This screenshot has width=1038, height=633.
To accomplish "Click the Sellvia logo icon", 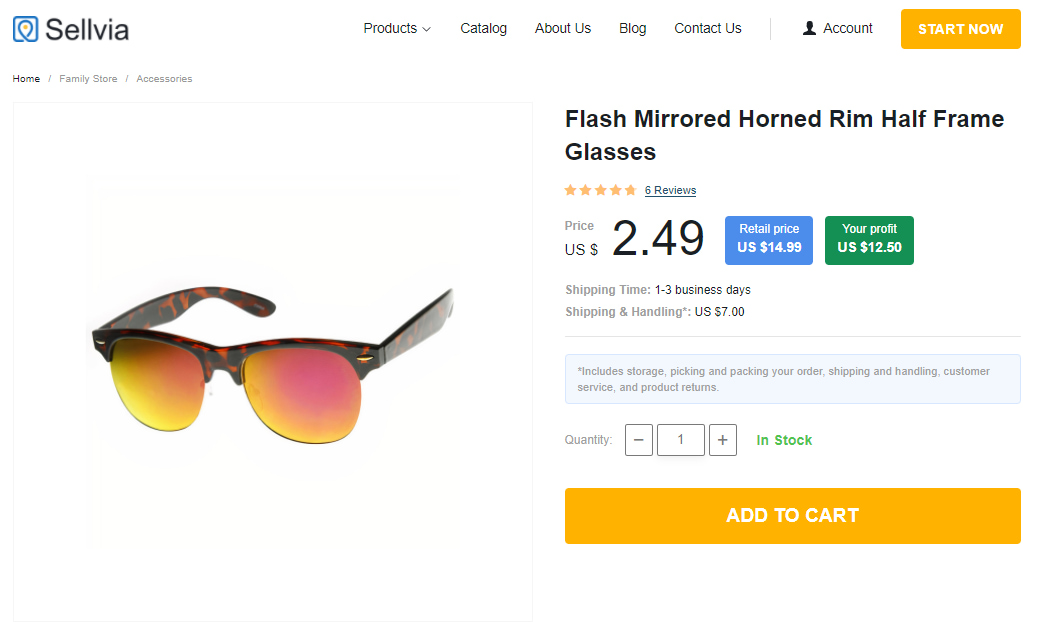I will click(25, 29).
